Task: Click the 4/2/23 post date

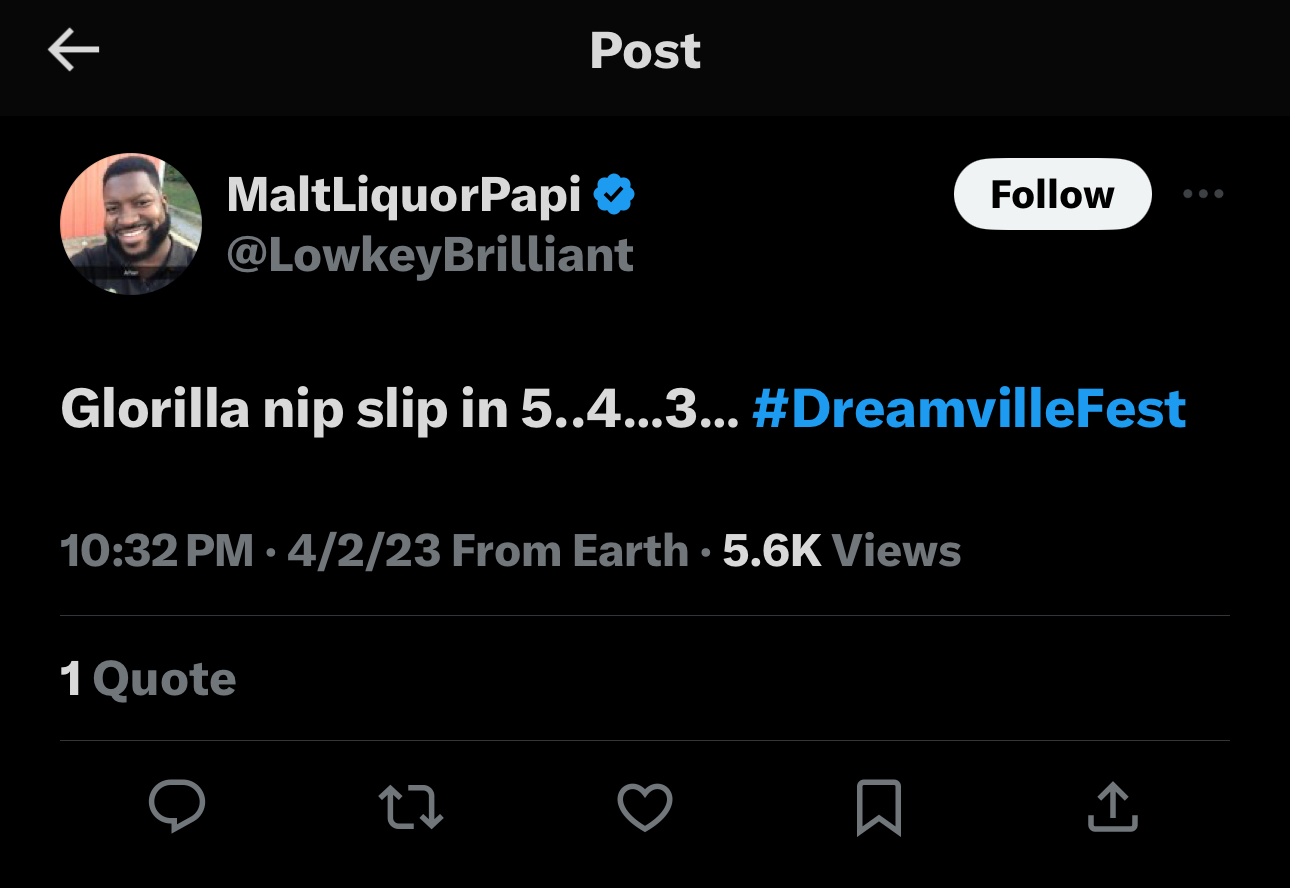Action: pyautogui.click(x=363, y=551)
